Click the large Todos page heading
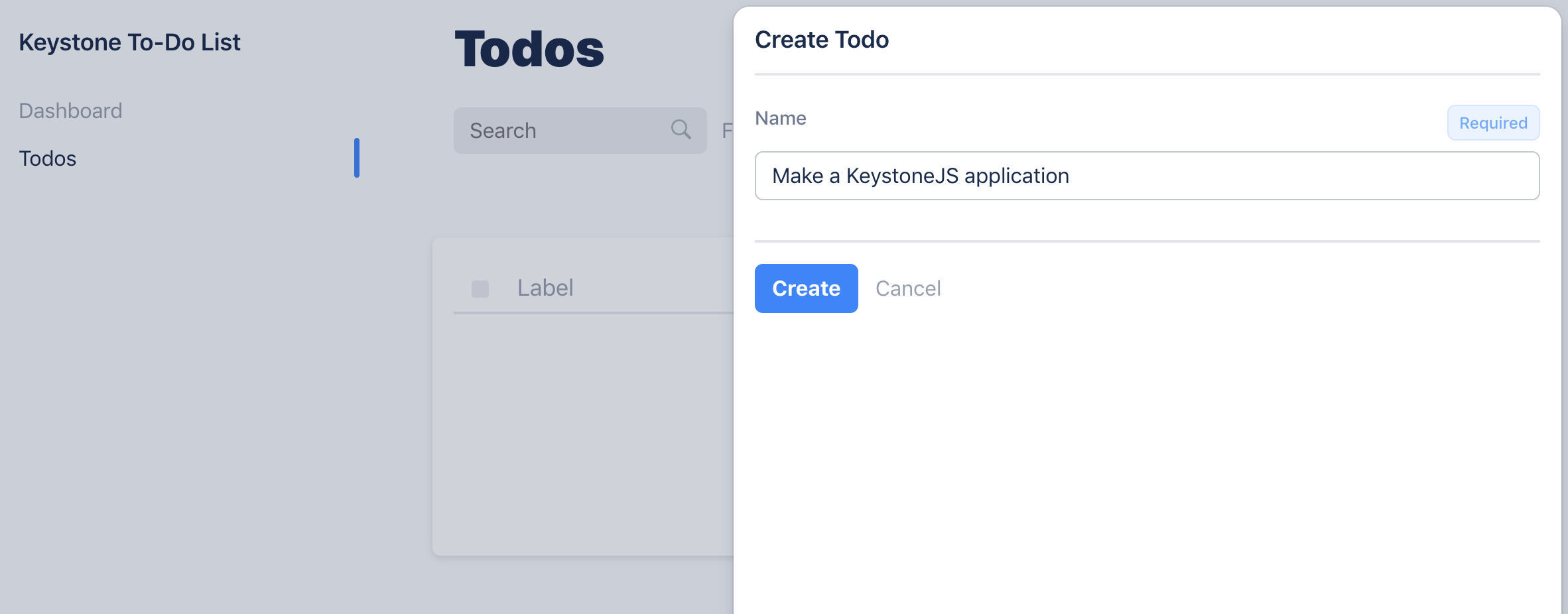The width and height of the screenshot is (1568, 614). 529,50
